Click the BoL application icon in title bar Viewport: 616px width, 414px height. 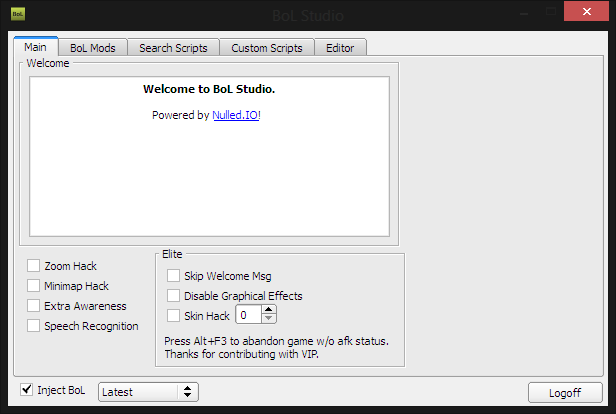click(18, 14)
